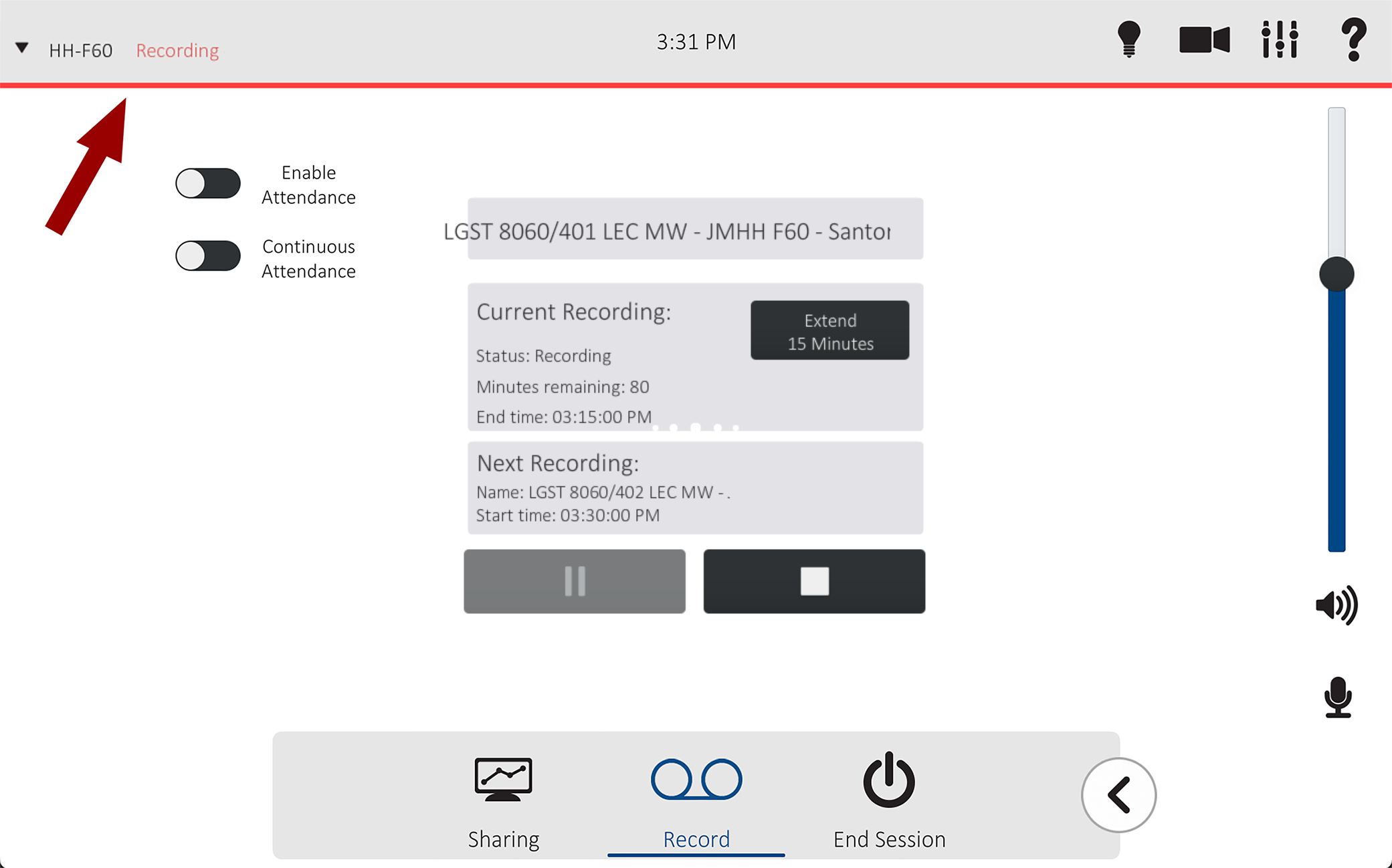Mute the microphone icon

point(1338,697)
